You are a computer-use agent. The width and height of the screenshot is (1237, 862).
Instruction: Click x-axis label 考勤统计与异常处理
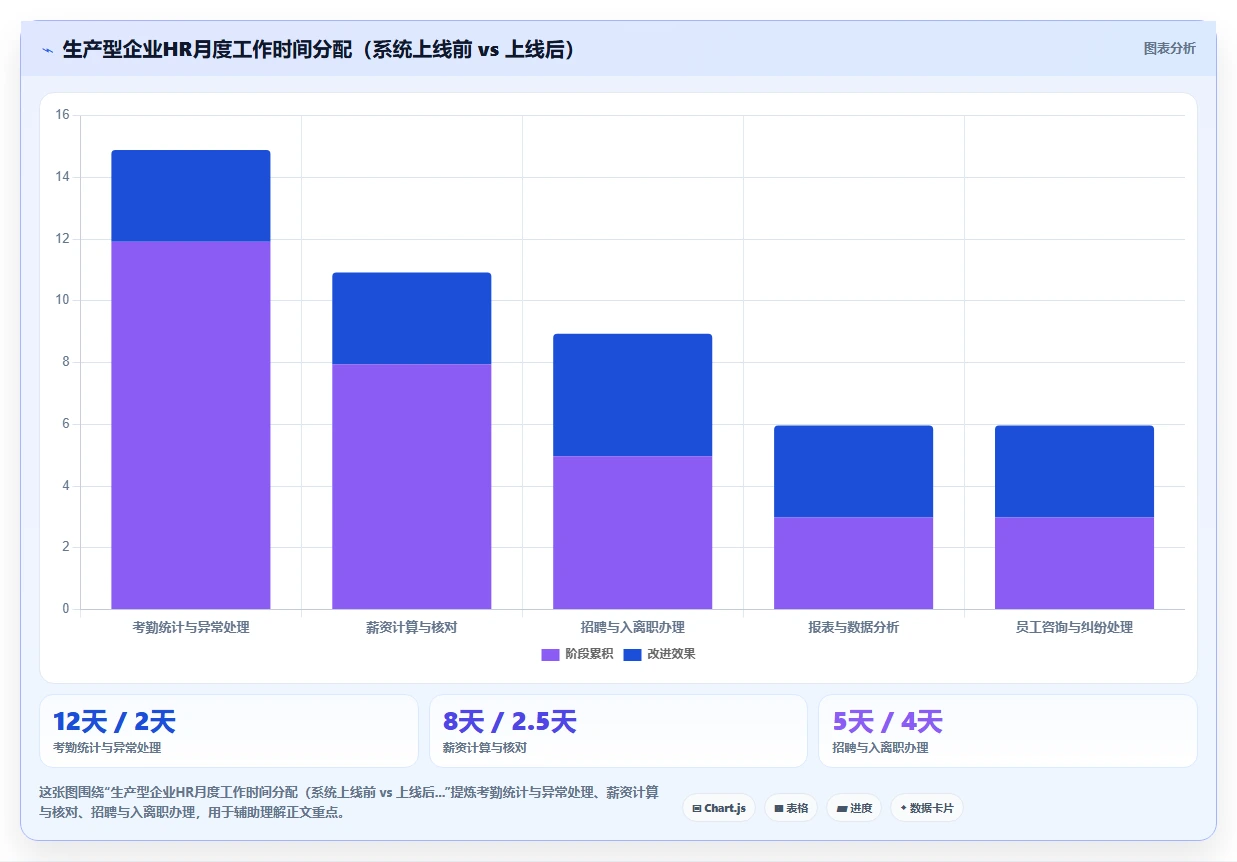(x=191, y=628)
